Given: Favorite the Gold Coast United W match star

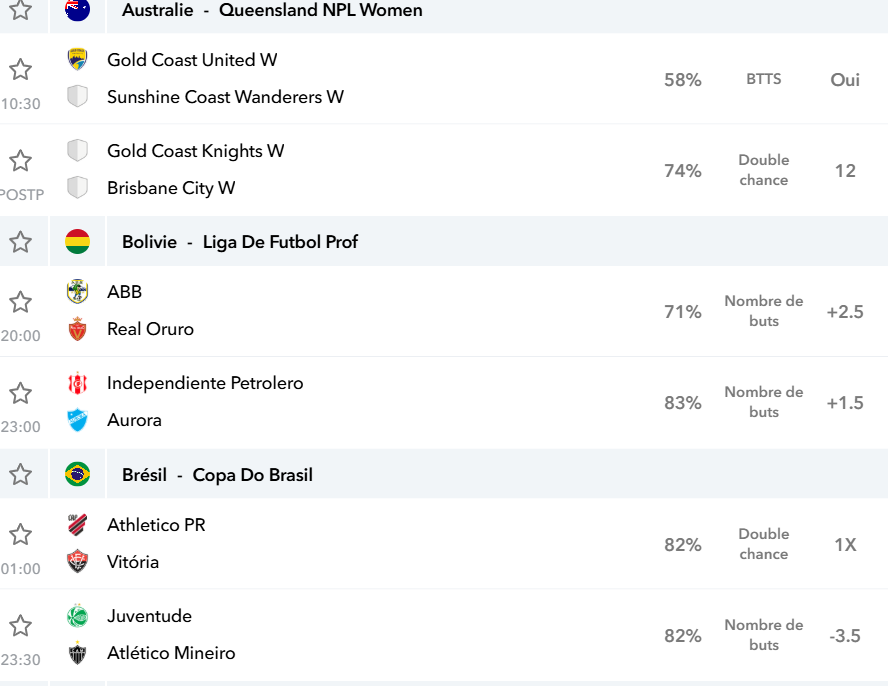Looking at the screenshot, I should pos(20,69).
